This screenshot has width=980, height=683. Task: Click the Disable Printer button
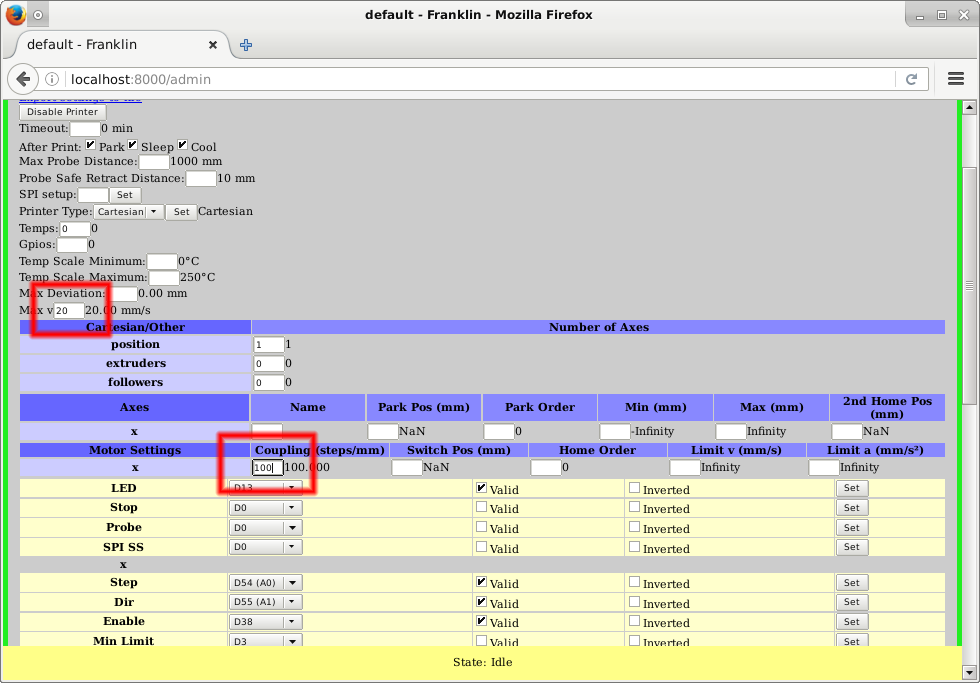[x=62, y=112]
